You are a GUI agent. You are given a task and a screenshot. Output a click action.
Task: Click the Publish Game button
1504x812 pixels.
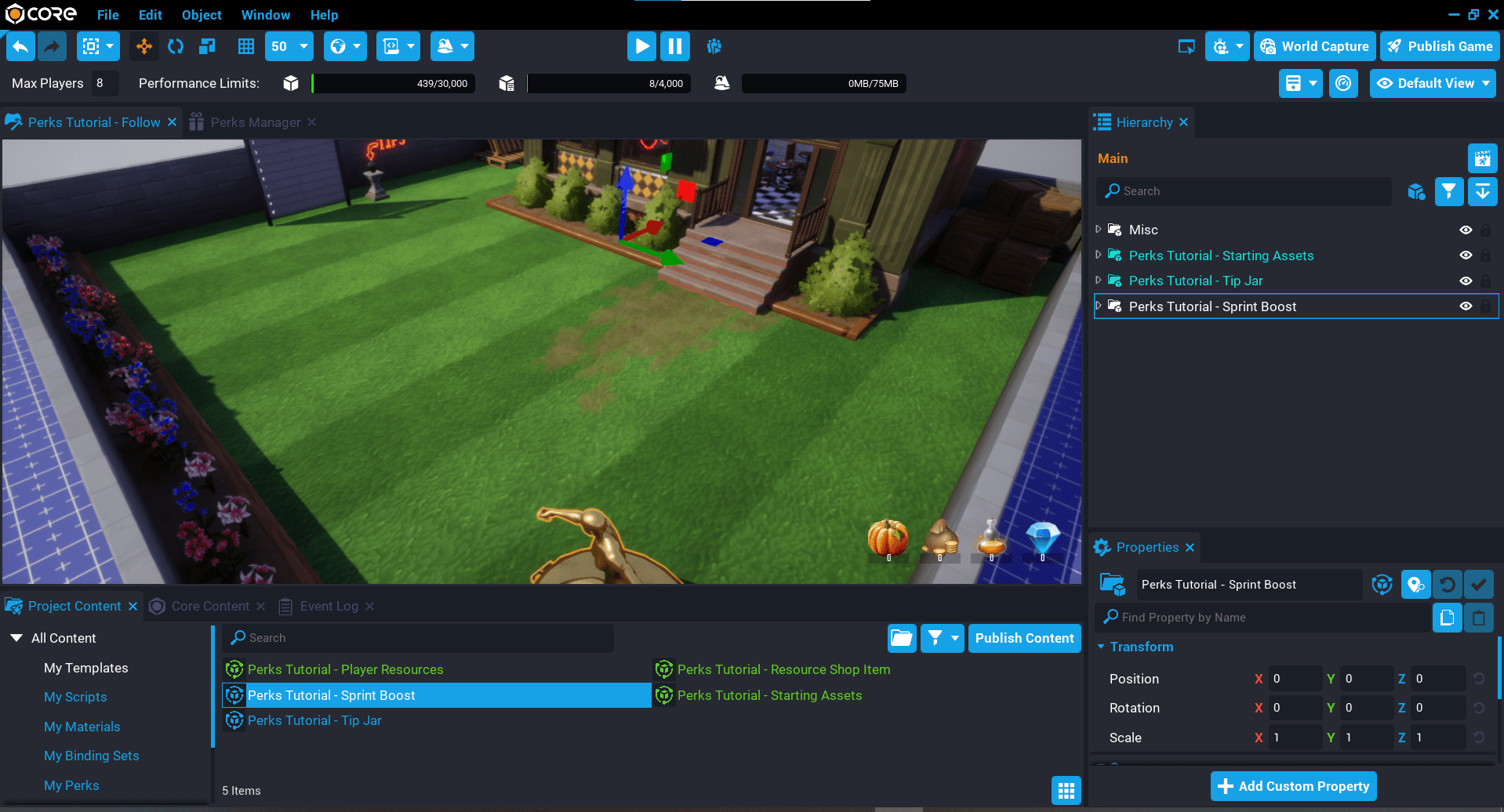1440,46
